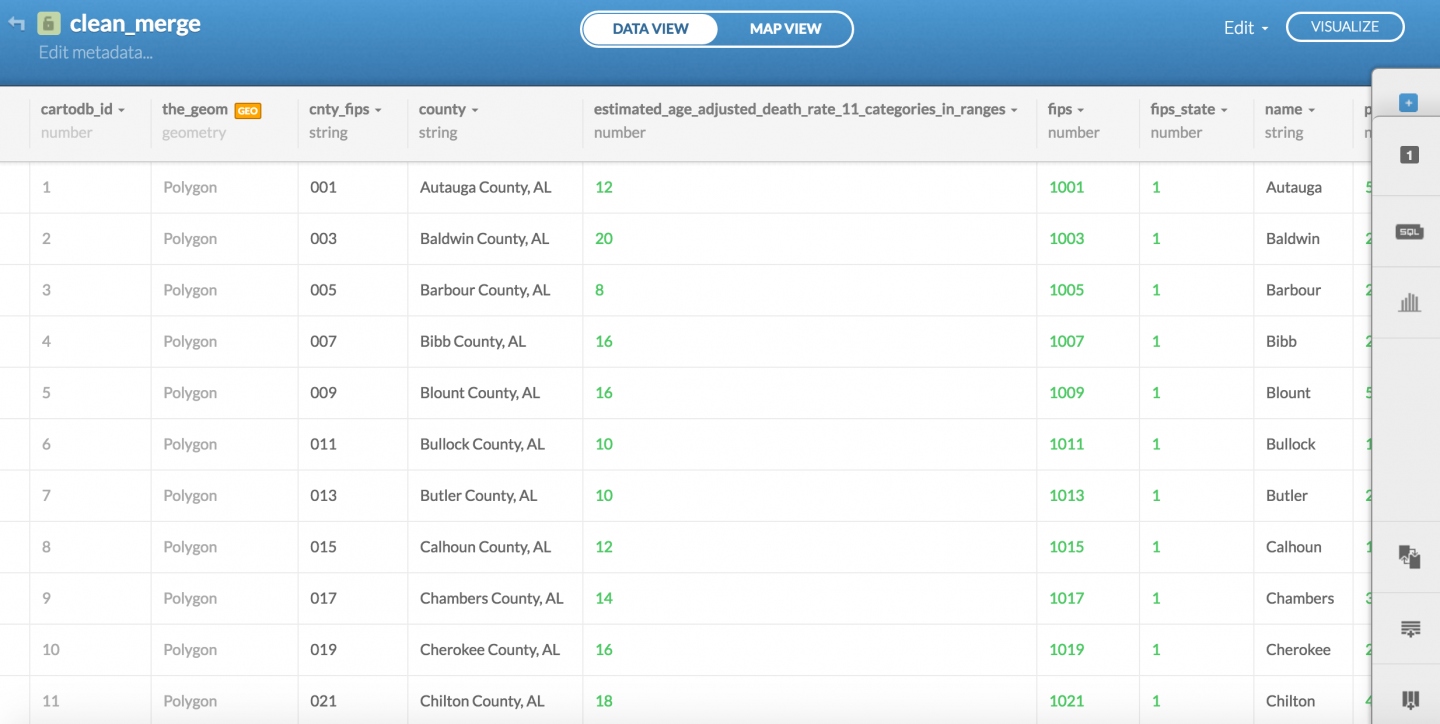
Task: Click the blue plus icon atop the sidebar
Action: pos(1409,102)
